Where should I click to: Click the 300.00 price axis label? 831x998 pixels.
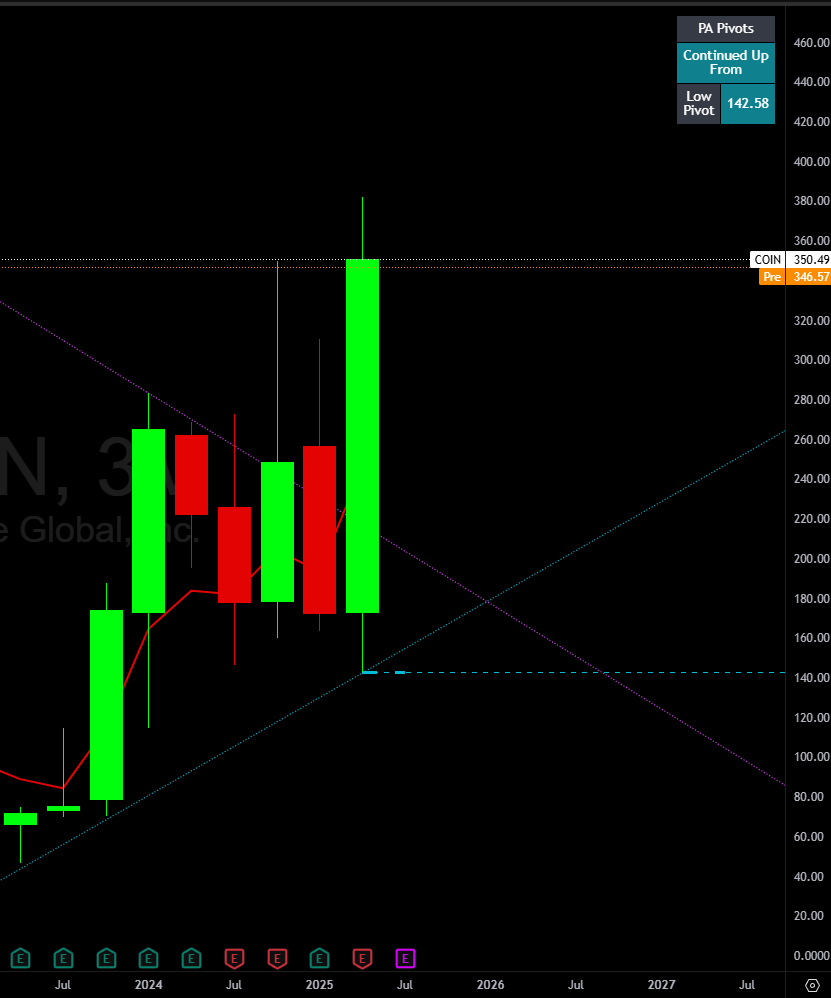click(811, 360)
